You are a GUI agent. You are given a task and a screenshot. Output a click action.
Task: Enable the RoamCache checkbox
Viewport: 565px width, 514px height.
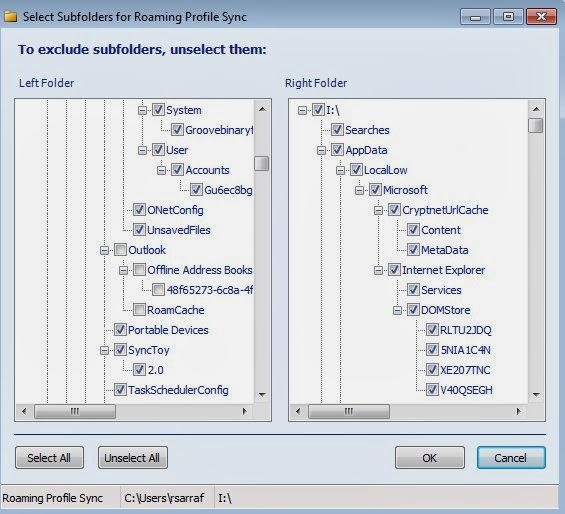pyautogui.click(x=139, y=309)
